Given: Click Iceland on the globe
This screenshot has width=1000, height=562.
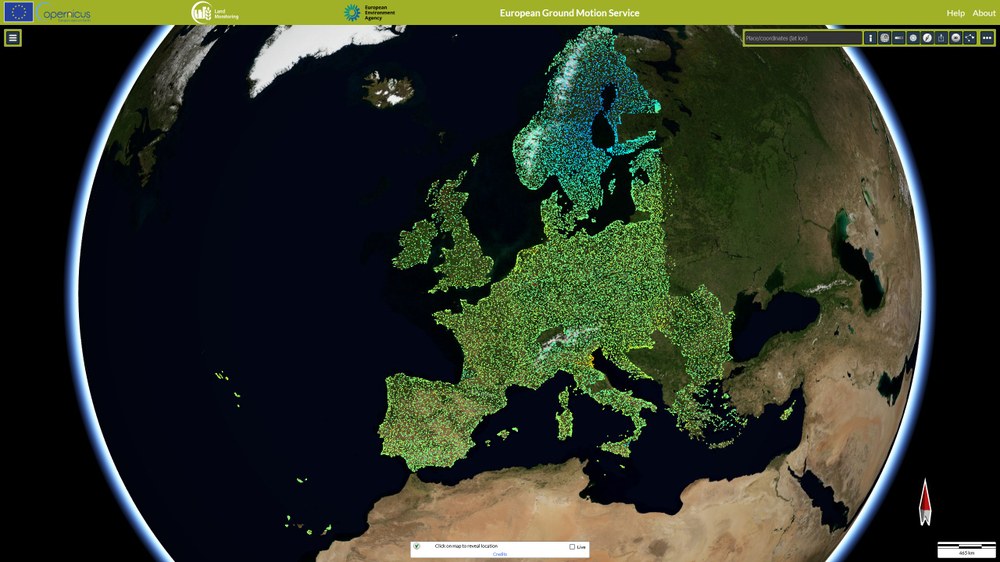Looking at the screenshot, I should (x=388, y=89).
